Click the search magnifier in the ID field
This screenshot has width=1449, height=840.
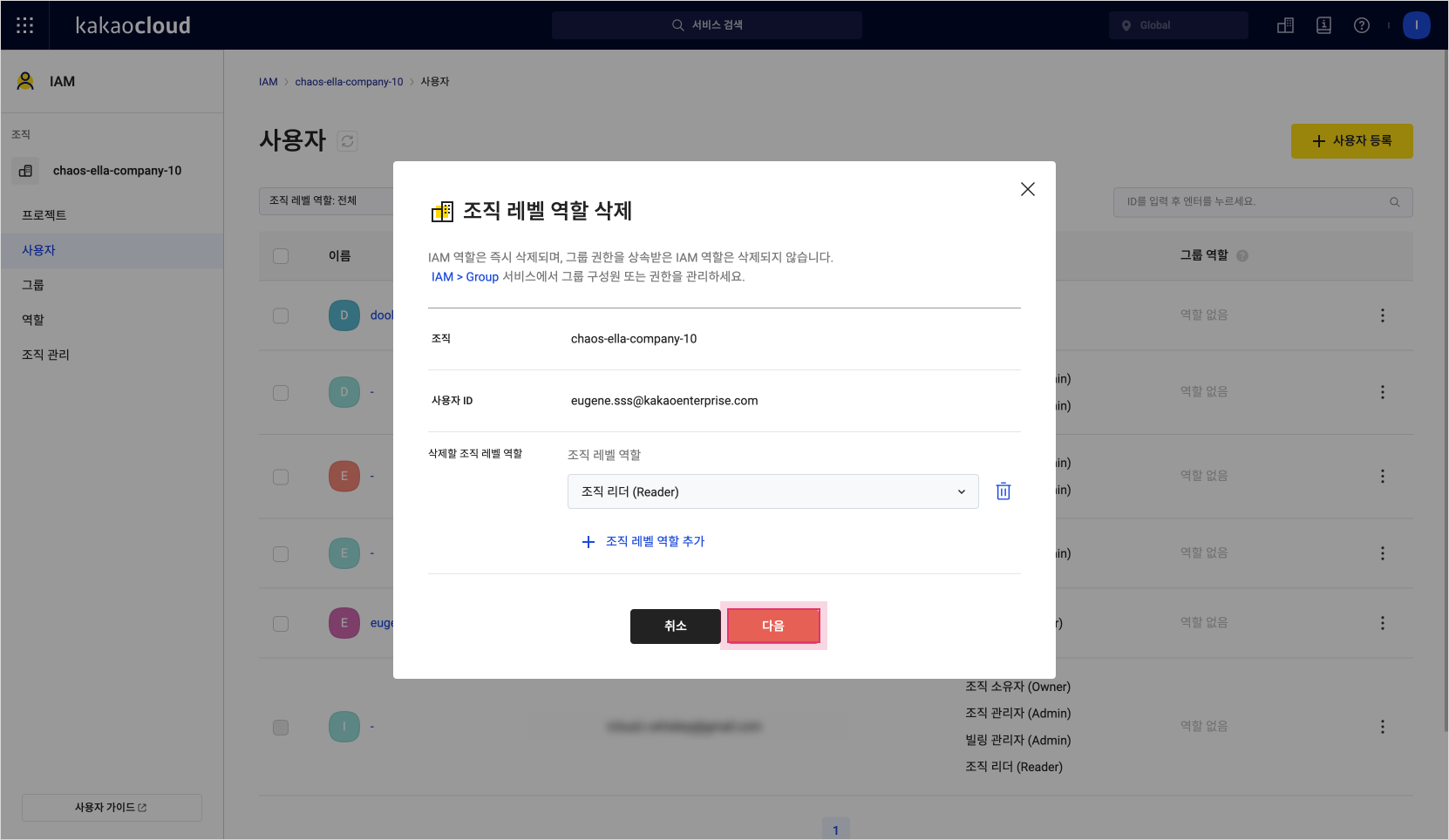1394,202
